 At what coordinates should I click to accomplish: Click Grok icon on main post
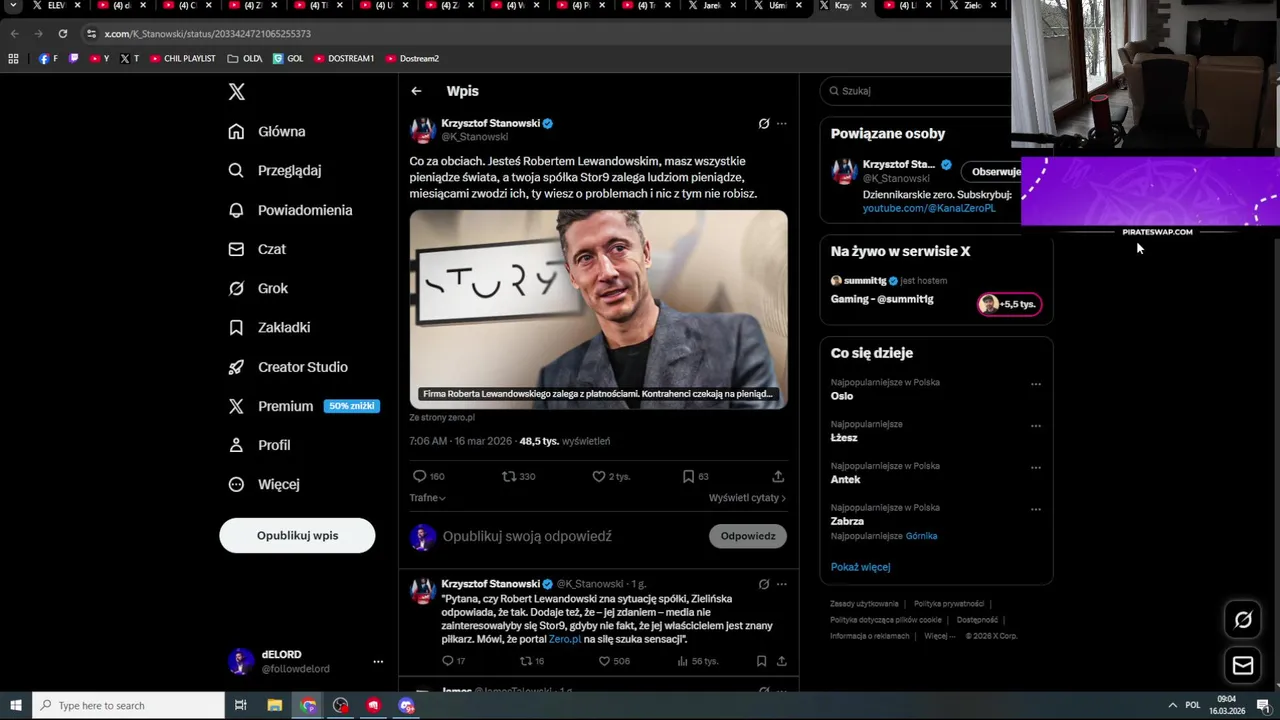[764, 124]
